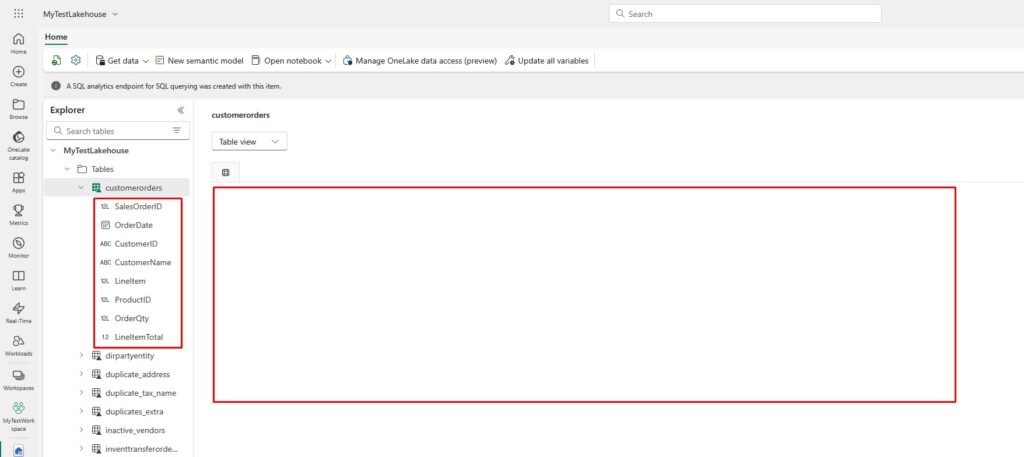This screenshot has height=457, width=1024.
Task: Open the Open notebook dropdown
Action: tap(291, 61)
